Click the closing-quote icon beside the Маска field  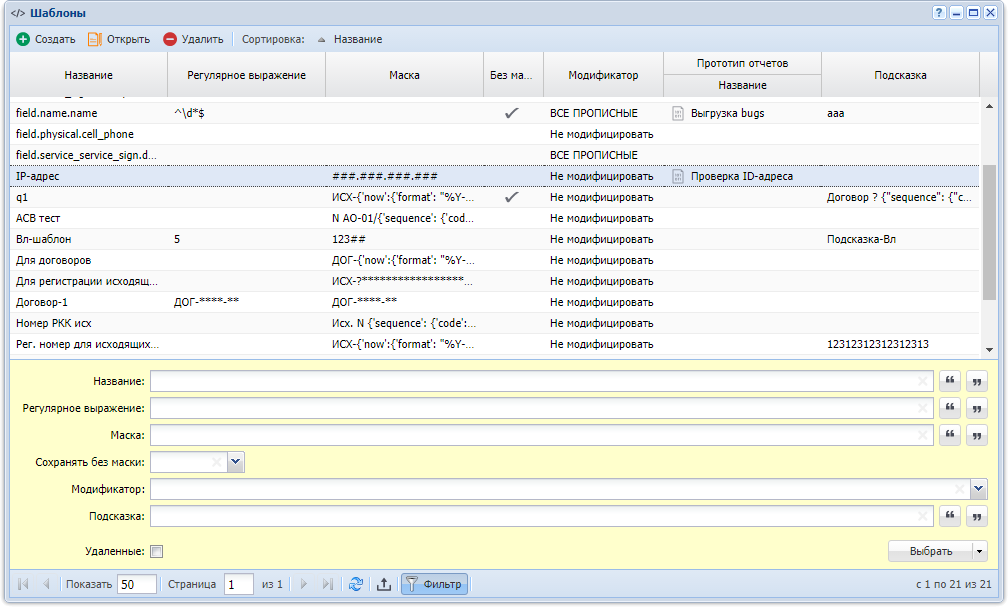(976, 435)
